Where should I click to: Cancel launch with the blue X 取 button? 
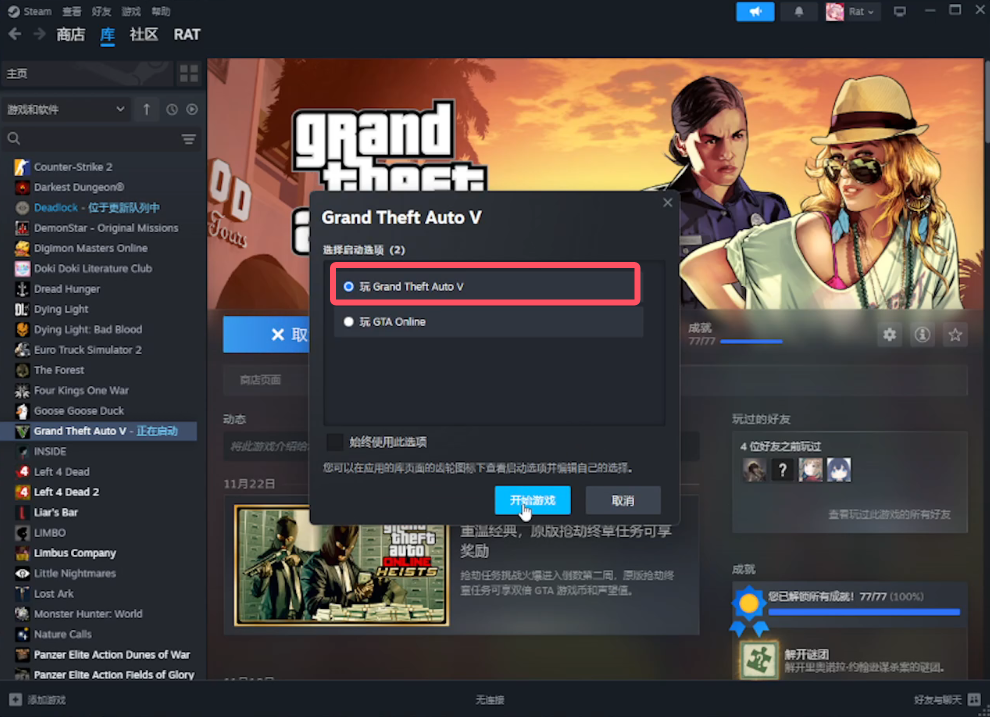coord(266,335)
